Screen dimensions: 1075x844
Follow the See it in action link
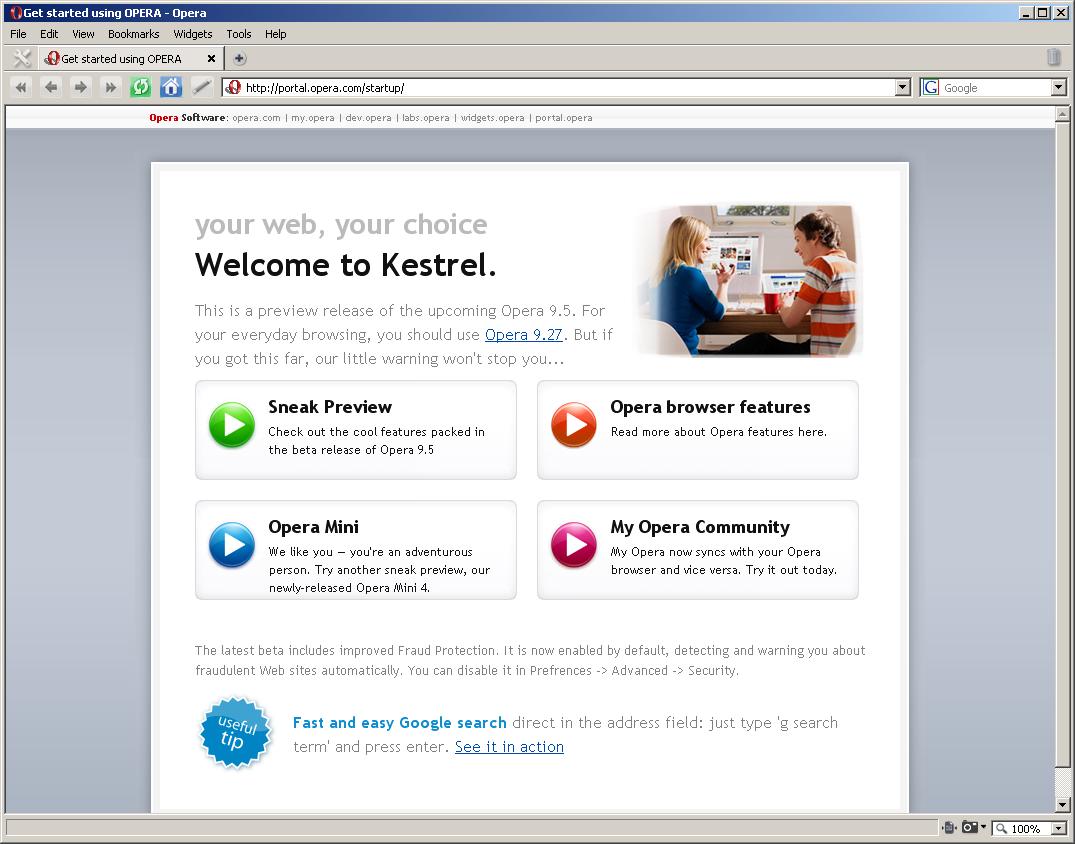(509, 747)
